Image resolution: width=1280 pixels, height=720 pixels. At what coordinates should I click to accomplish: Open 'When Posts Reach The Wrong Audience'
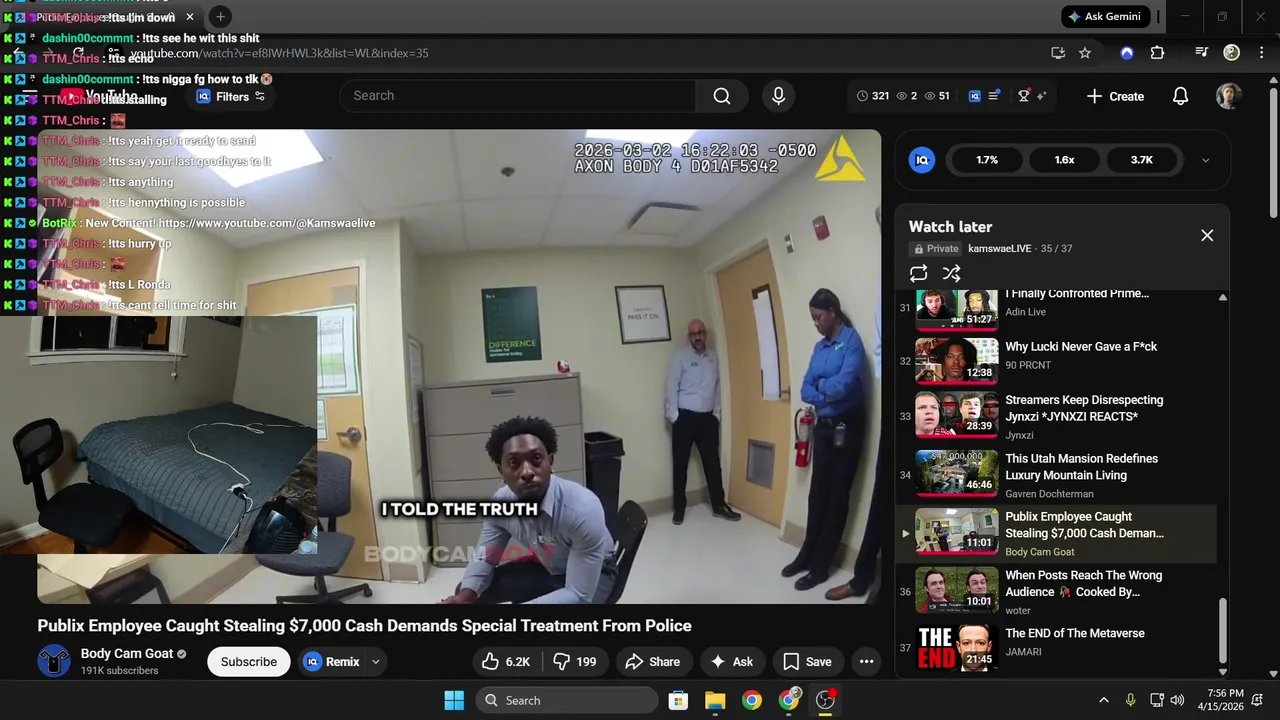coord(1056,591)
